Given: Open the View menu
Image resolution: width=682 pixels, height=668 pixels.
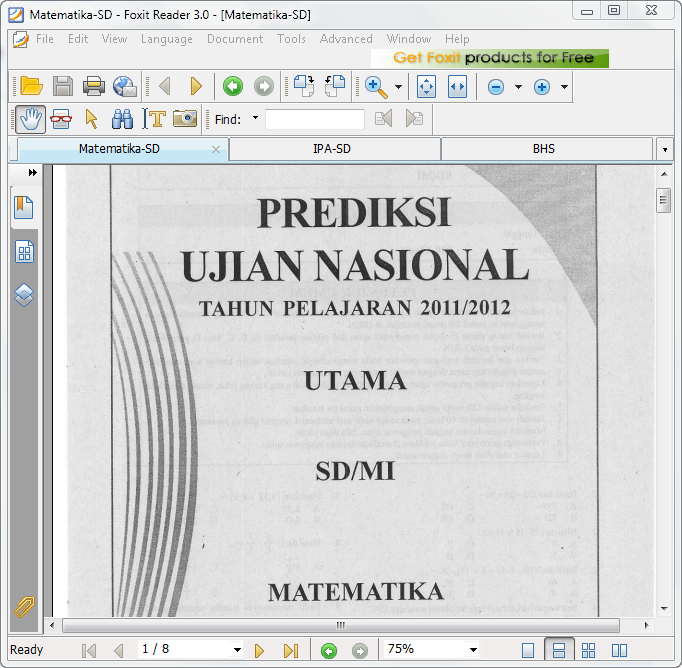Looking at the screenshot, I should (x=114, y=39).
